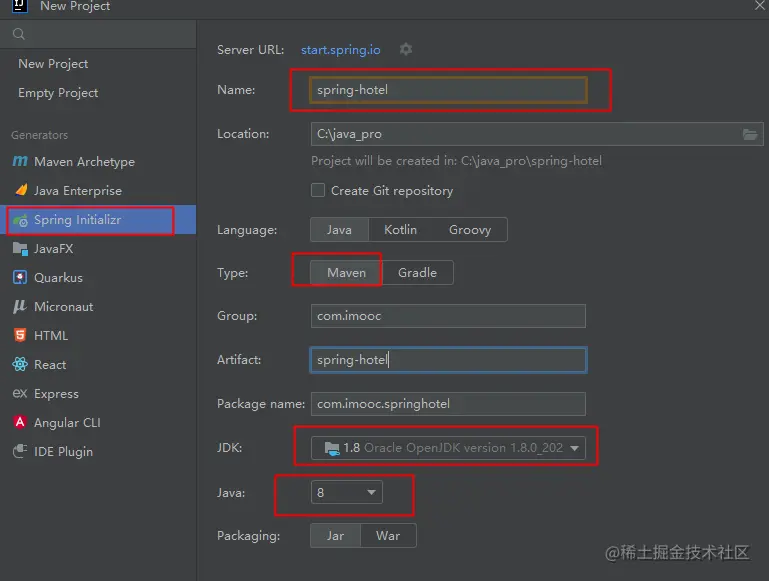Choose Quarkus generator
The height and width of the screenshot is (581, 769).
(x=98, y=278)
